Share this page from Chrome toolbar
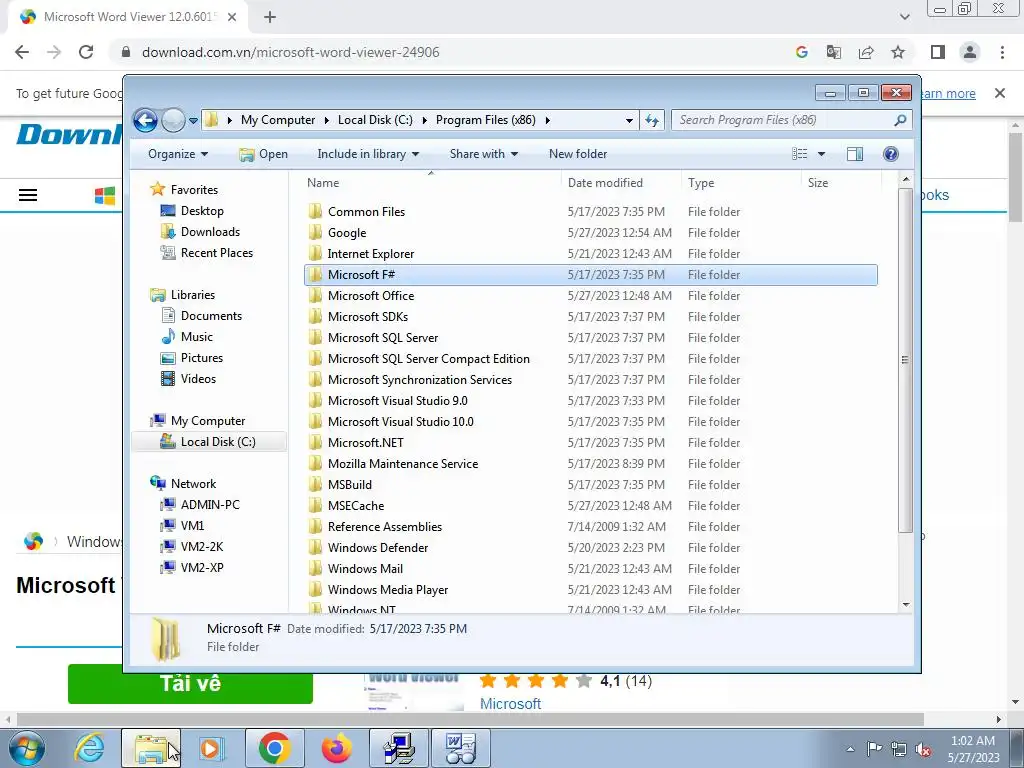This screenshot has width=1024, height=768. pyautogui.click(x=866, y=52)
